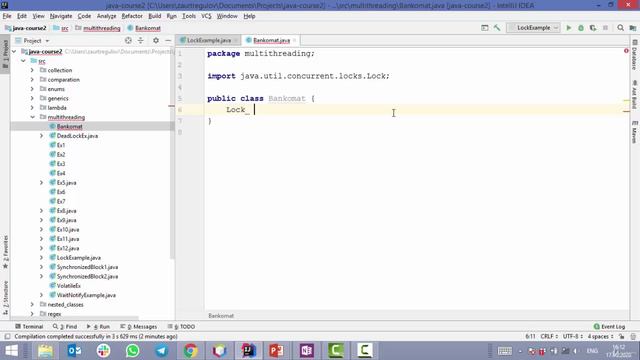
Task: Open the VCS menu
Action: click(x=206, y=16)
